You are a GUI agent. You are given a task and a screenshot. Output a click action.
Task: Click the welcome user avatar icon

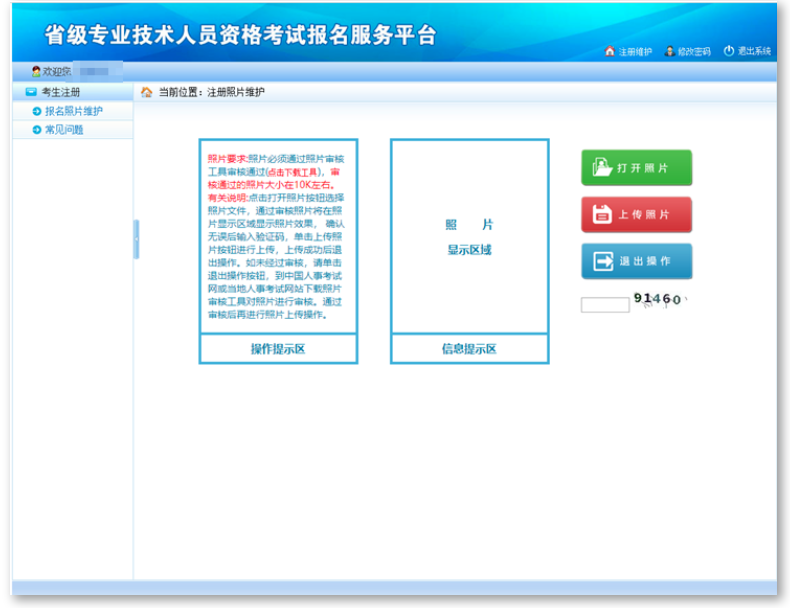36,72
